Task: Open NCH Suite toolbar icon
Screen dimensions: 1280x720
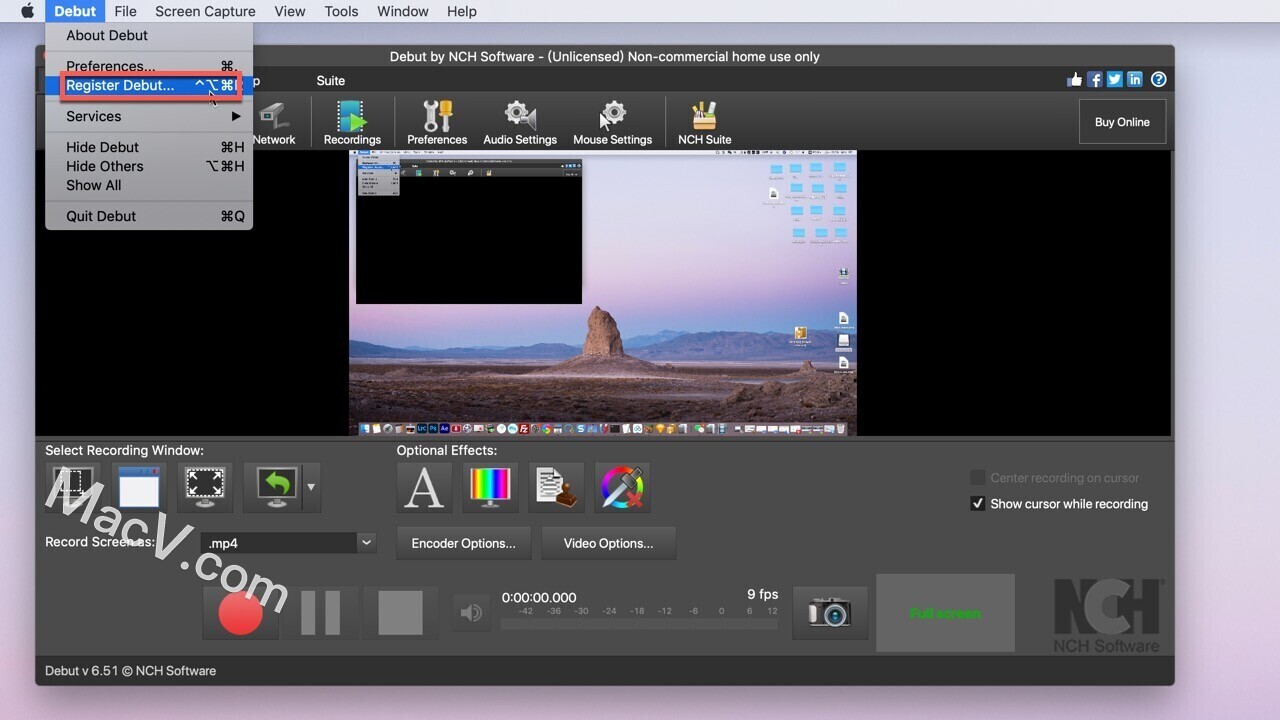Action: (x=704, y=123)
